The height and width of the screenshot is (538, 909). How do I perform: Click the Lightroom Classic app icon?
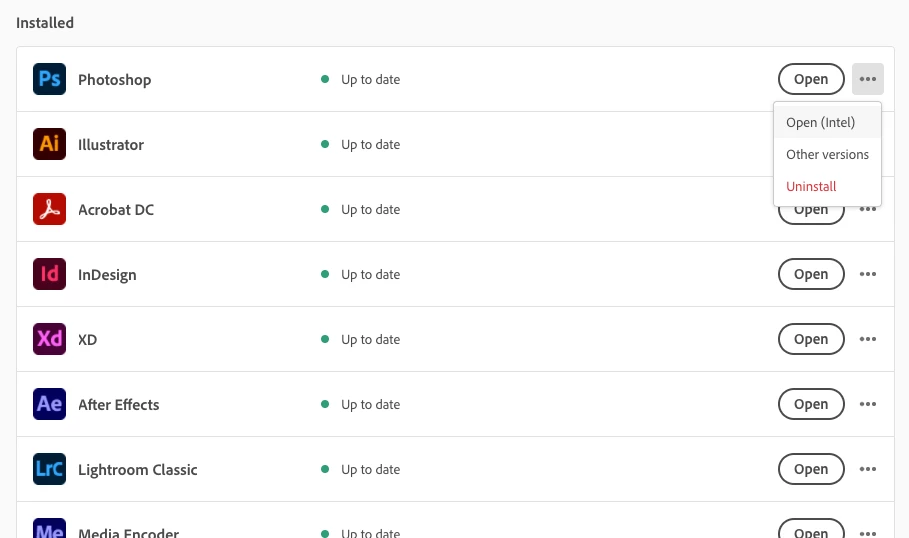pyautogui.click(x=49, y=468)
